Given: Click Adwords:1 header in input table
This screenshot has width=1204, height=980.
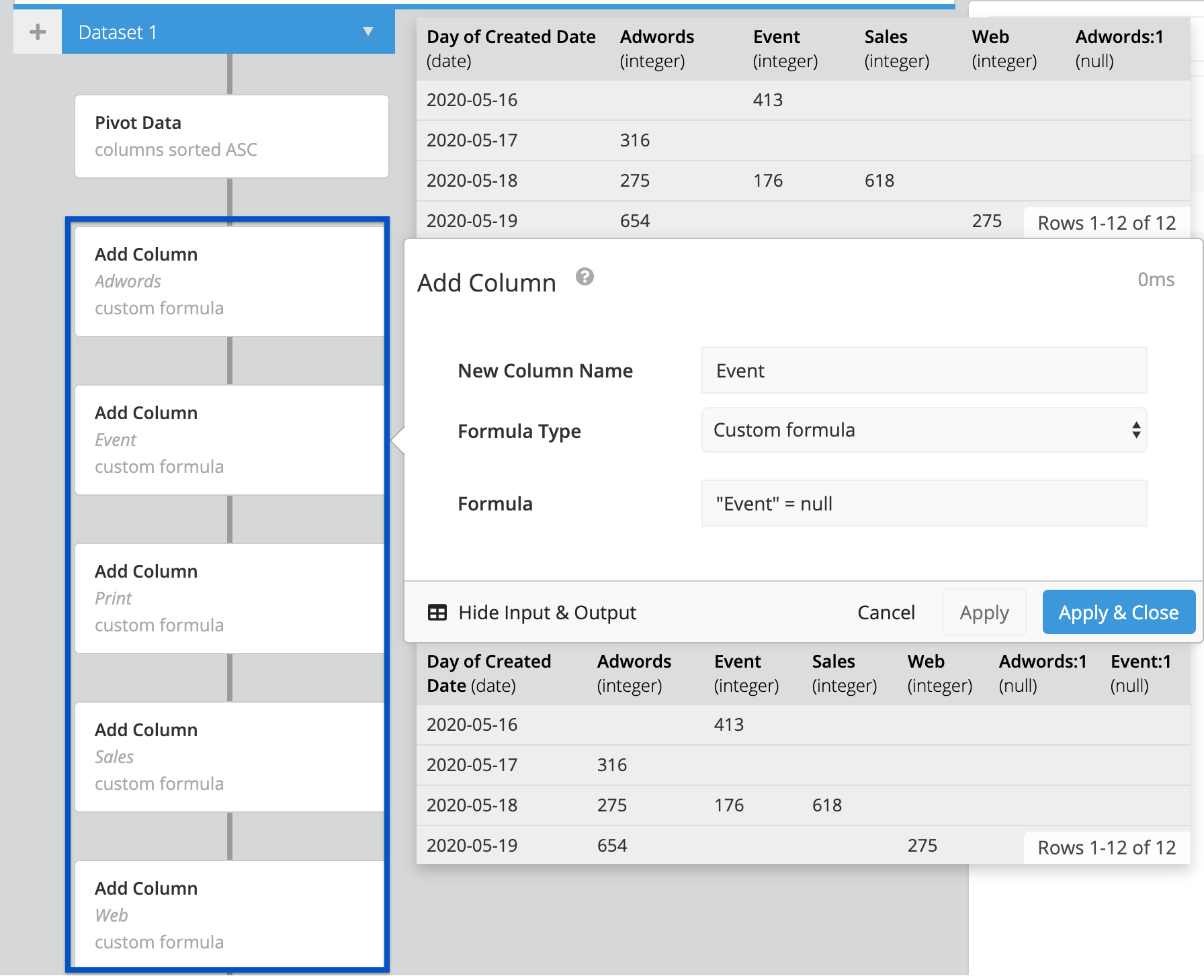Looking at the screenshot, I should click(1119, 48).
